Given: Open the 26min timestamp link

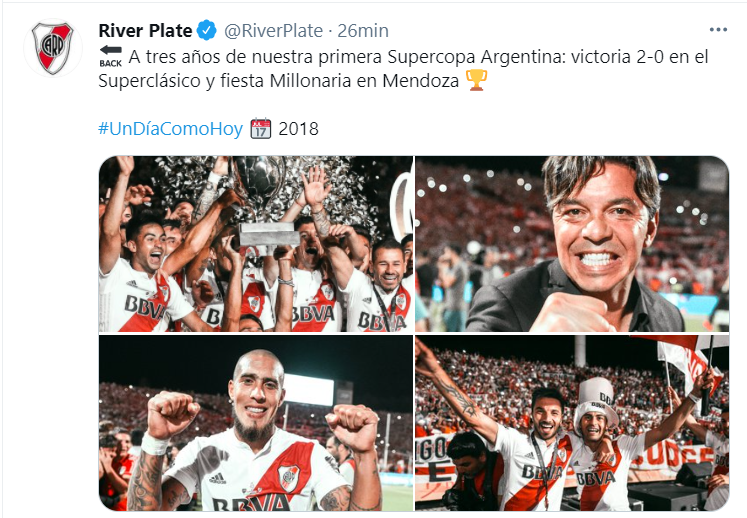Looking at the screenshot, I should [x=363, y=31].
